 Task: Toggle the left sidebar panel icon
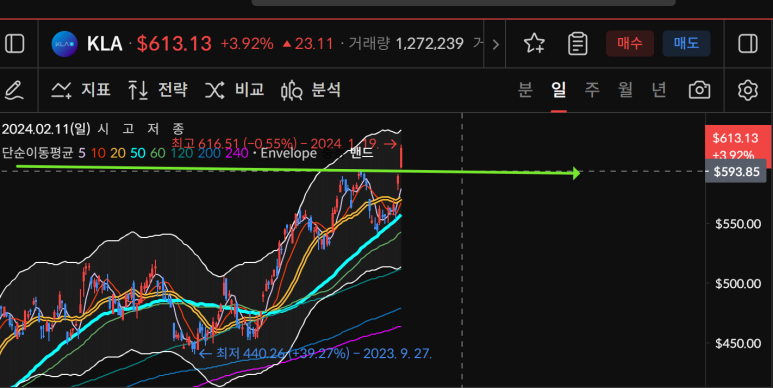tap(15, 44)
